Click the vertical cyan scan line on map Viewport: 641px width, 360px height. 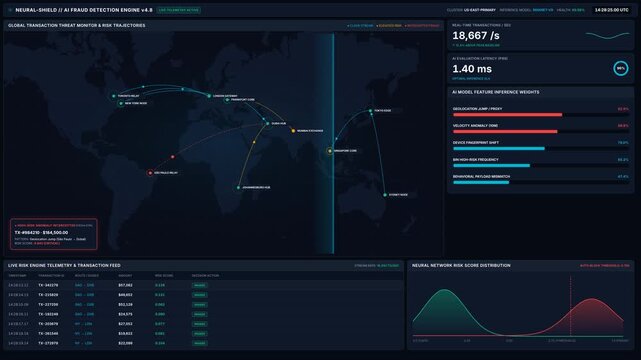333,143
